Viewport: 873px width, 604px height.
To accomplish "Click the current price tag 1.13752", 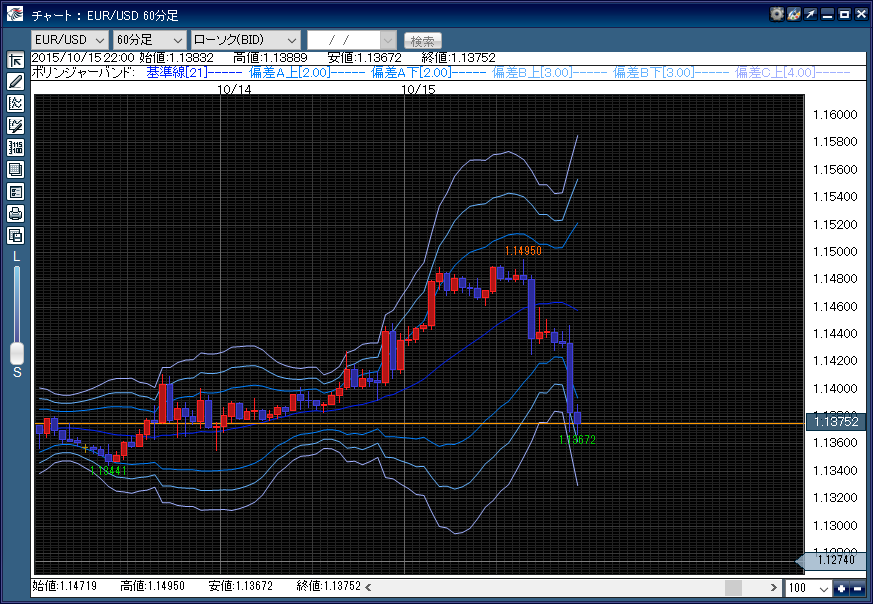I will 836,422.
